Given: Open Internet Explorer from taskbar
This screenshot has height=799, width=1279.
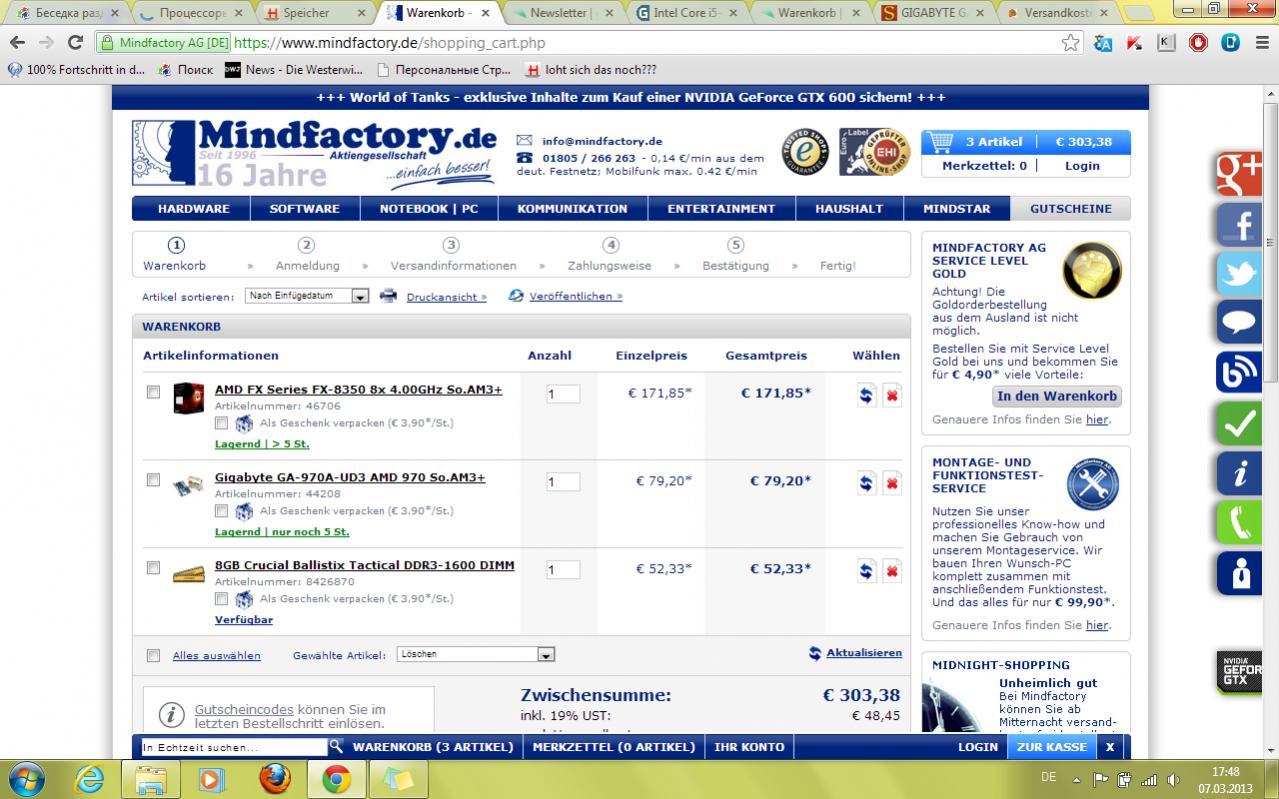Looking at the screenshot, I should (90, 779).
